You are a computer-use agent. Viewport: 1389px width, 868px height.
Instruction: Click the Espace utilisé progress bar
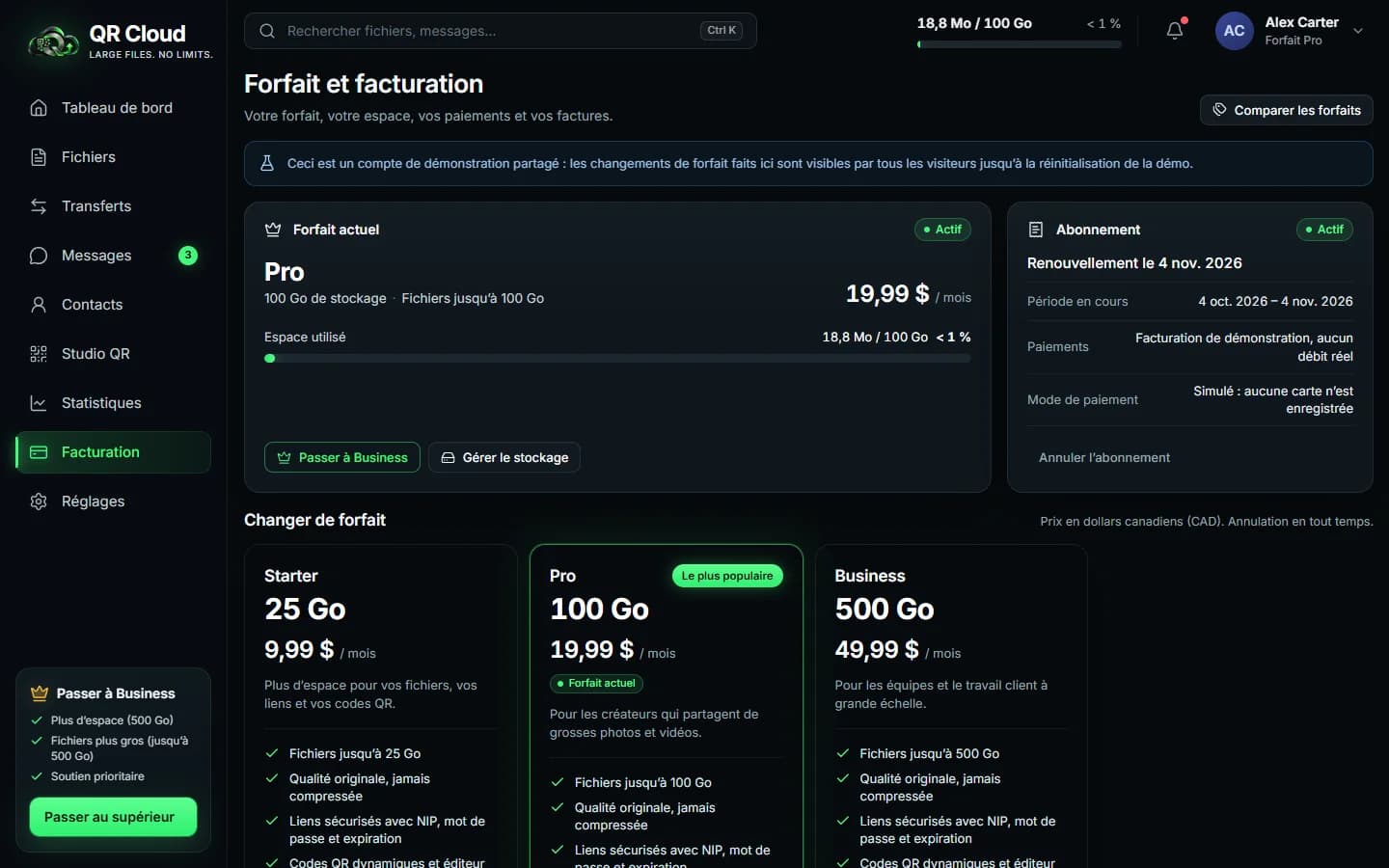click(617, 358)
